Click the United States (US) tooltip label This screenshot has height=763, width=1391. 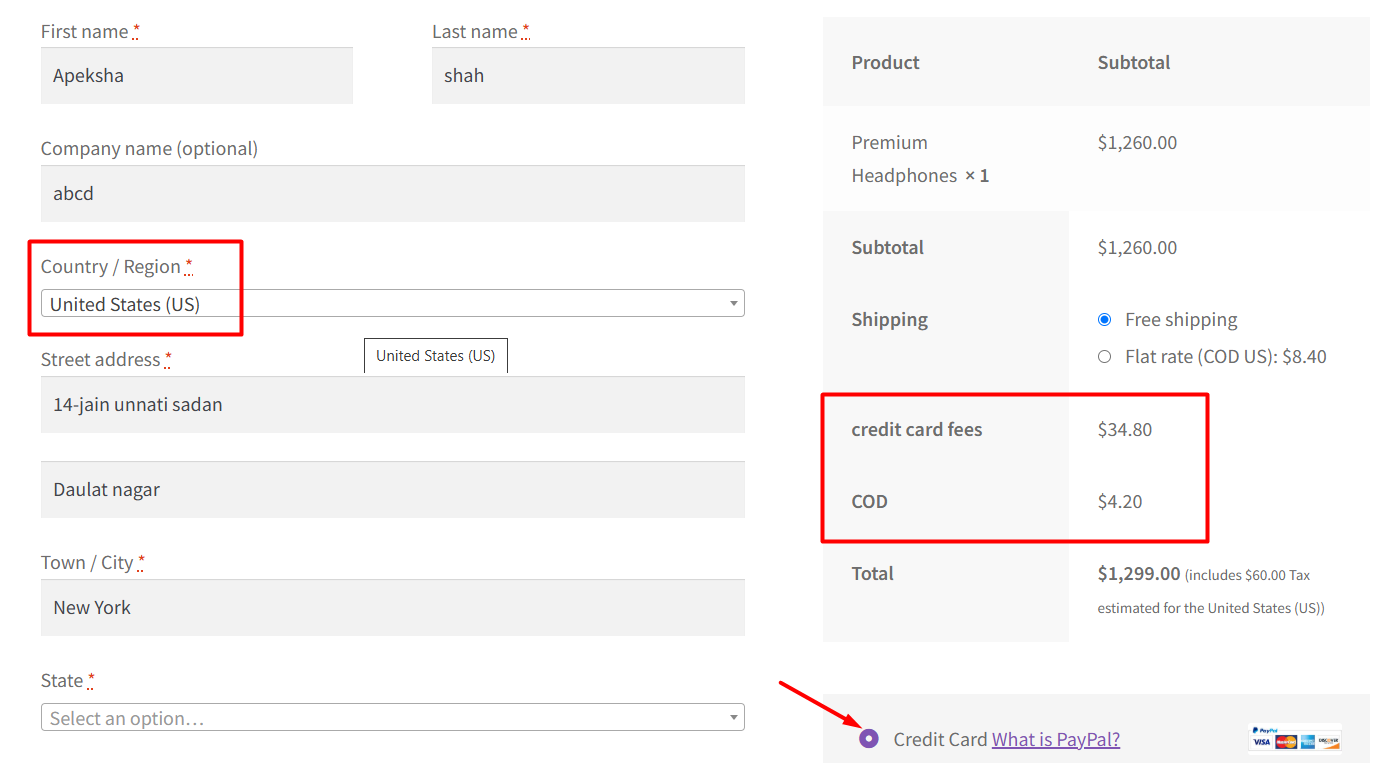pyautogui.click(x=435, y=355)
